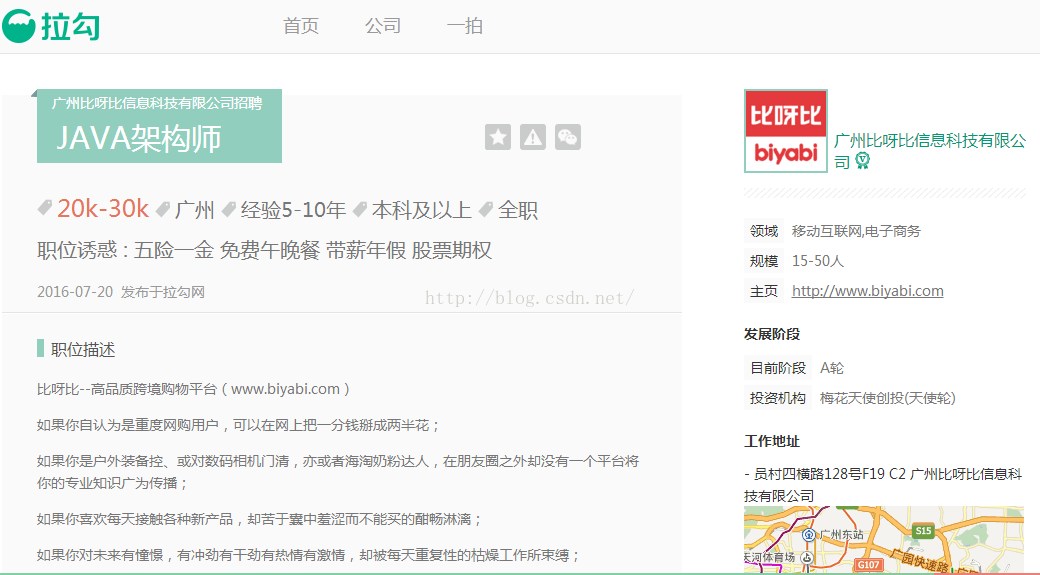Click the 工作地址 heading
The width and height of the screenshot is (1040, 575).
pos(772,441)
